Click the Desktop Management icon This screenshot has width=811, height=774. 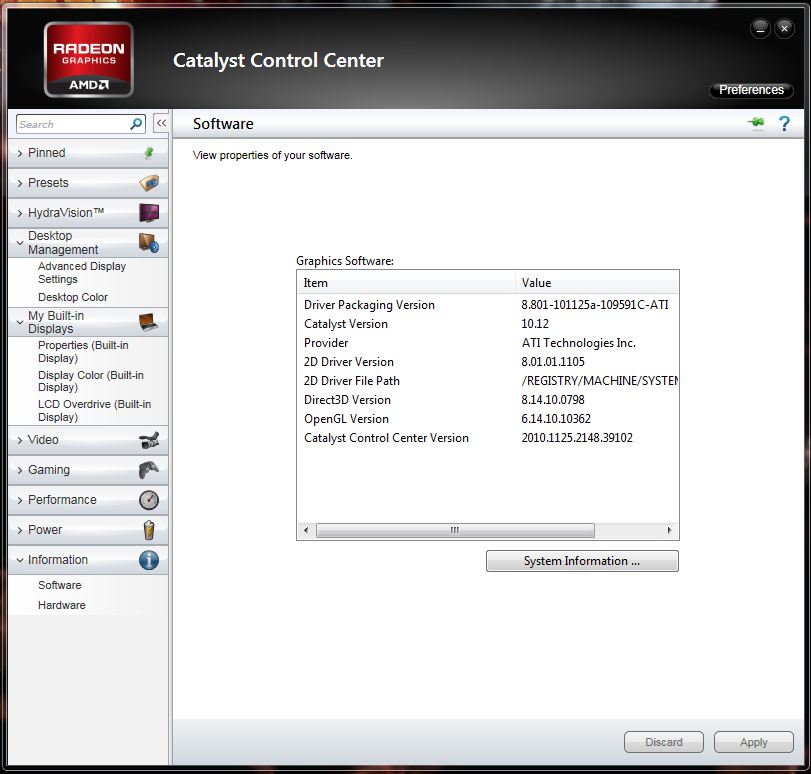pyautogui.click(x=149, y=243)
